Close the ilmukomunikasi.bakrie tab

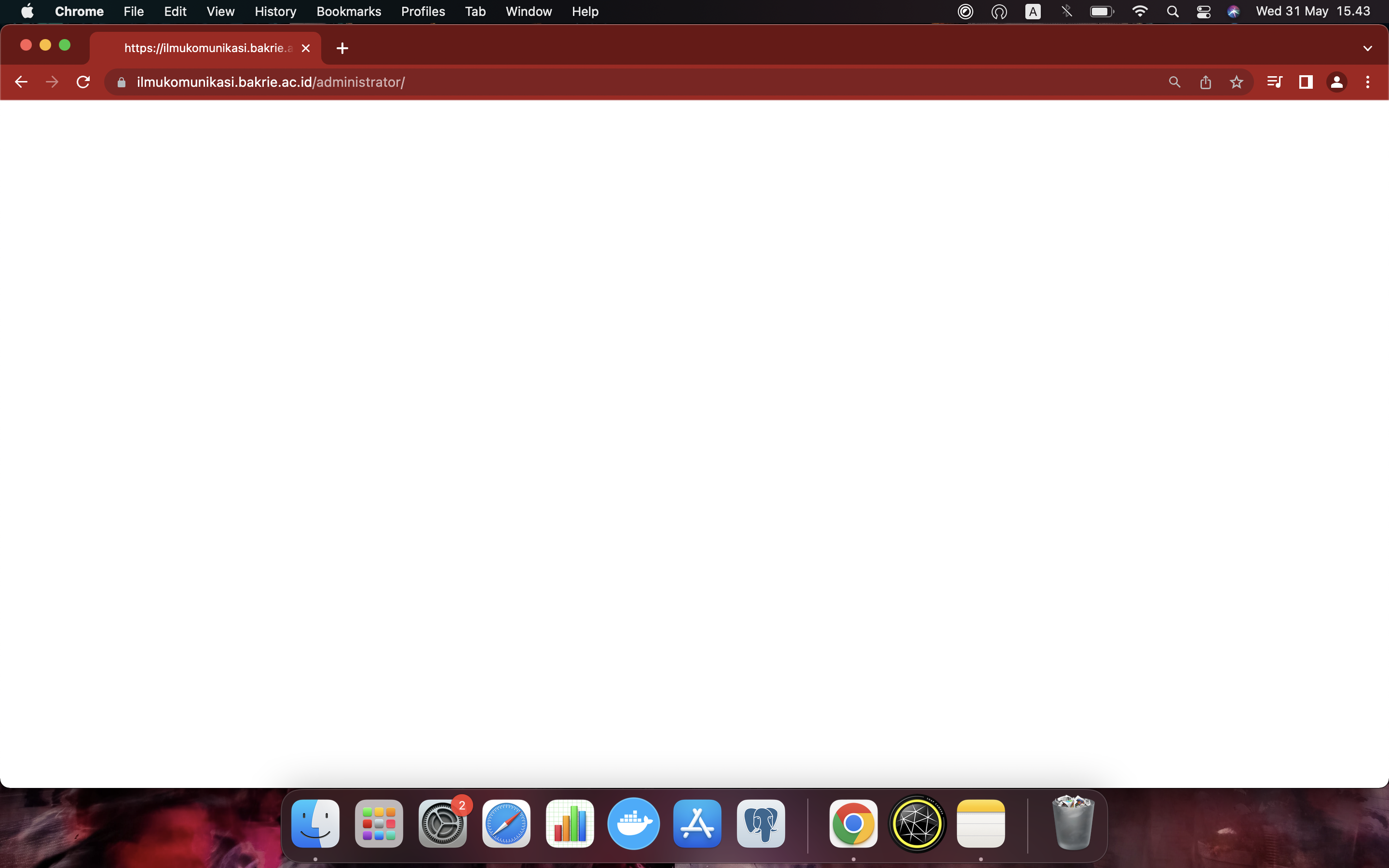(306, 48)
